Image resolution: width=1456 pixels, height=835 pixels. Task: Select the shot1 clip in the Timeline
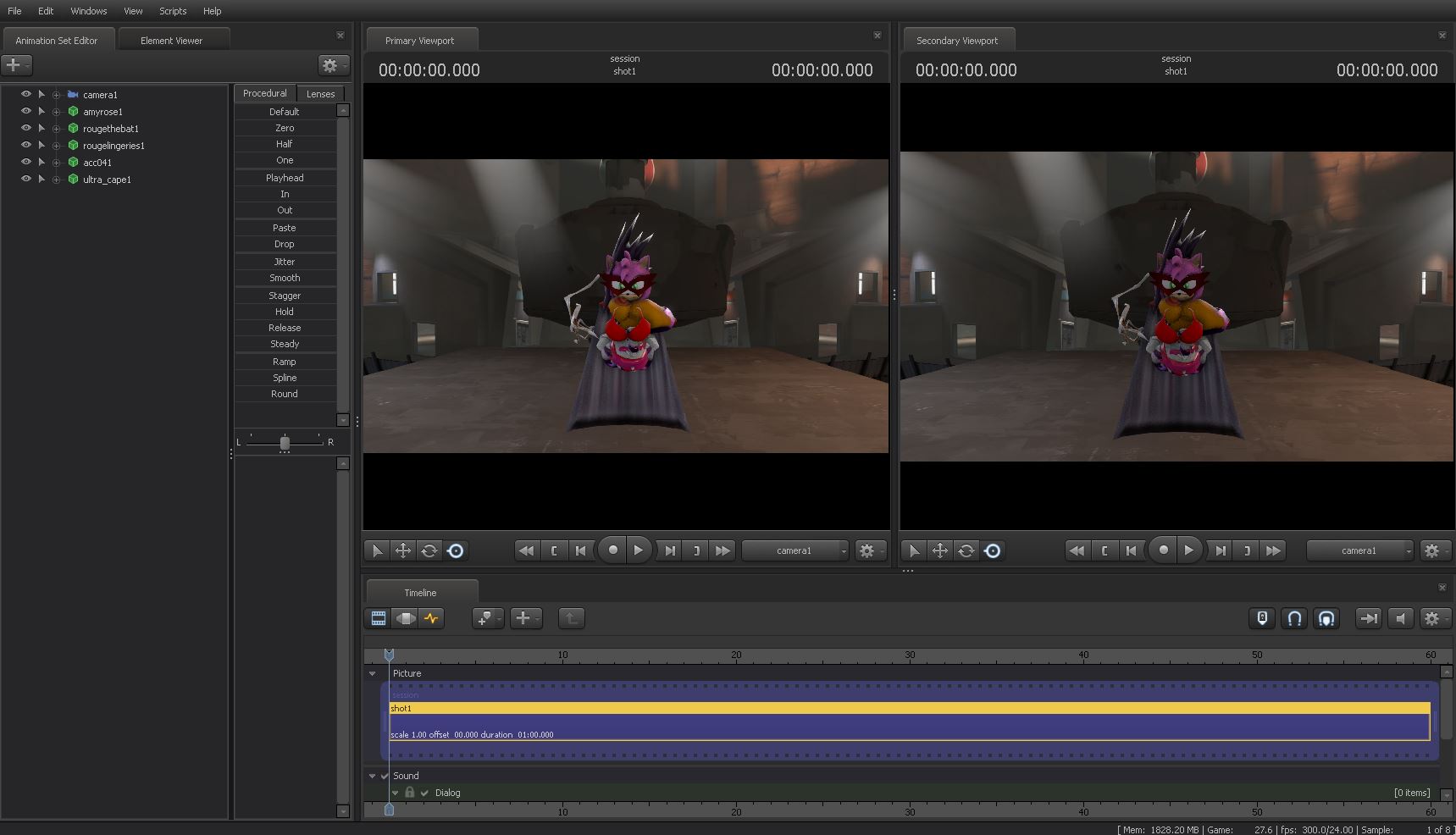click(x=908, y=708)
